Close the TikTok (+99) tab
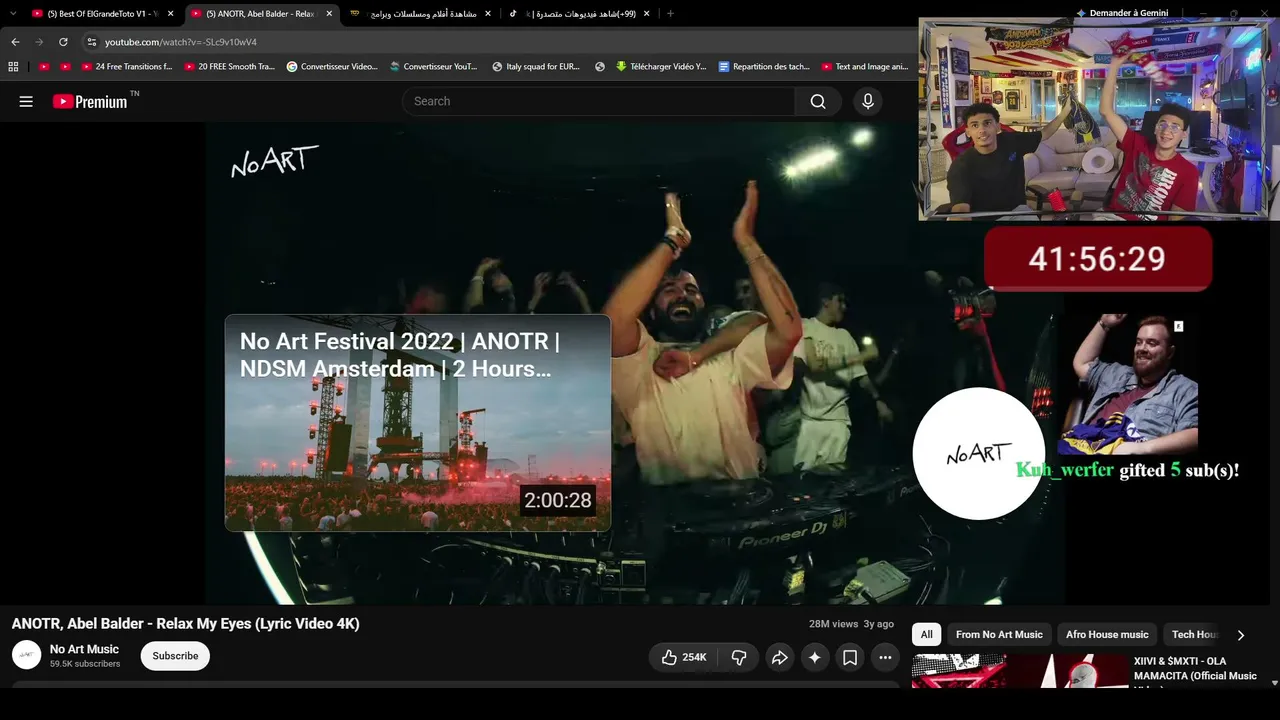 coord(646,14)
